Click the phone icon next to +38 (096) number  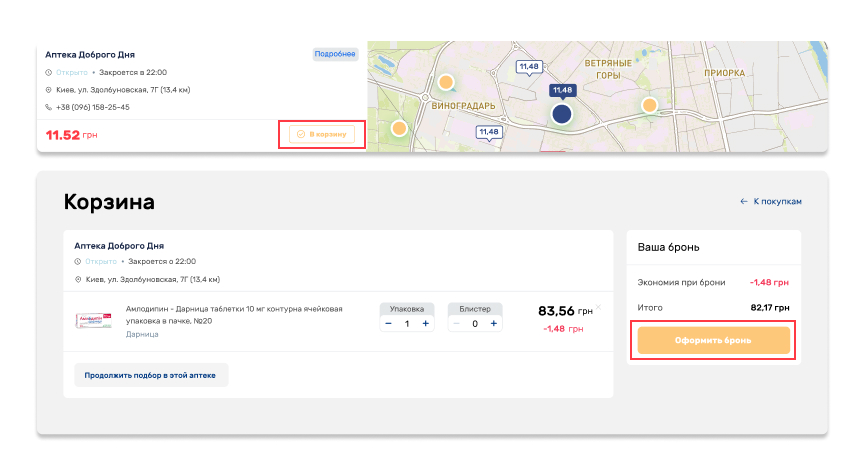pyautogui.click(x=48, y=107)
